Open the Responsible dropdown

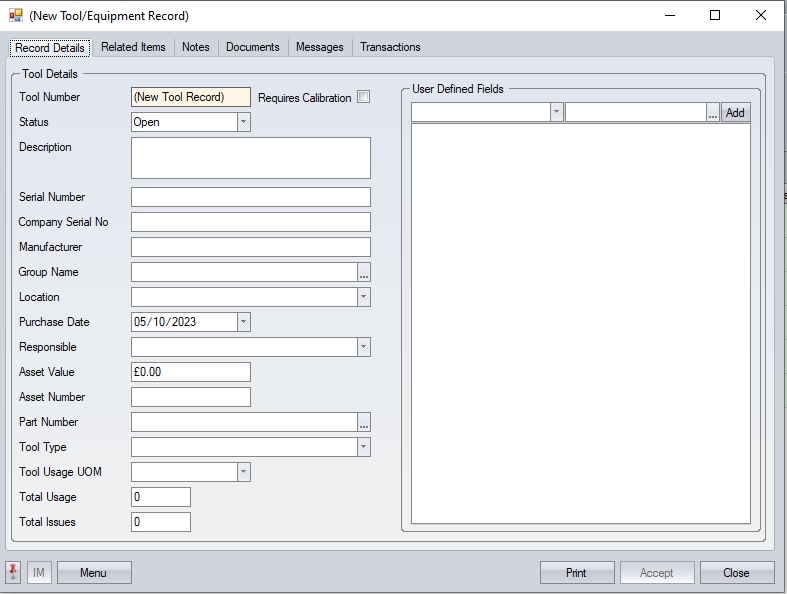click(363, 347)
